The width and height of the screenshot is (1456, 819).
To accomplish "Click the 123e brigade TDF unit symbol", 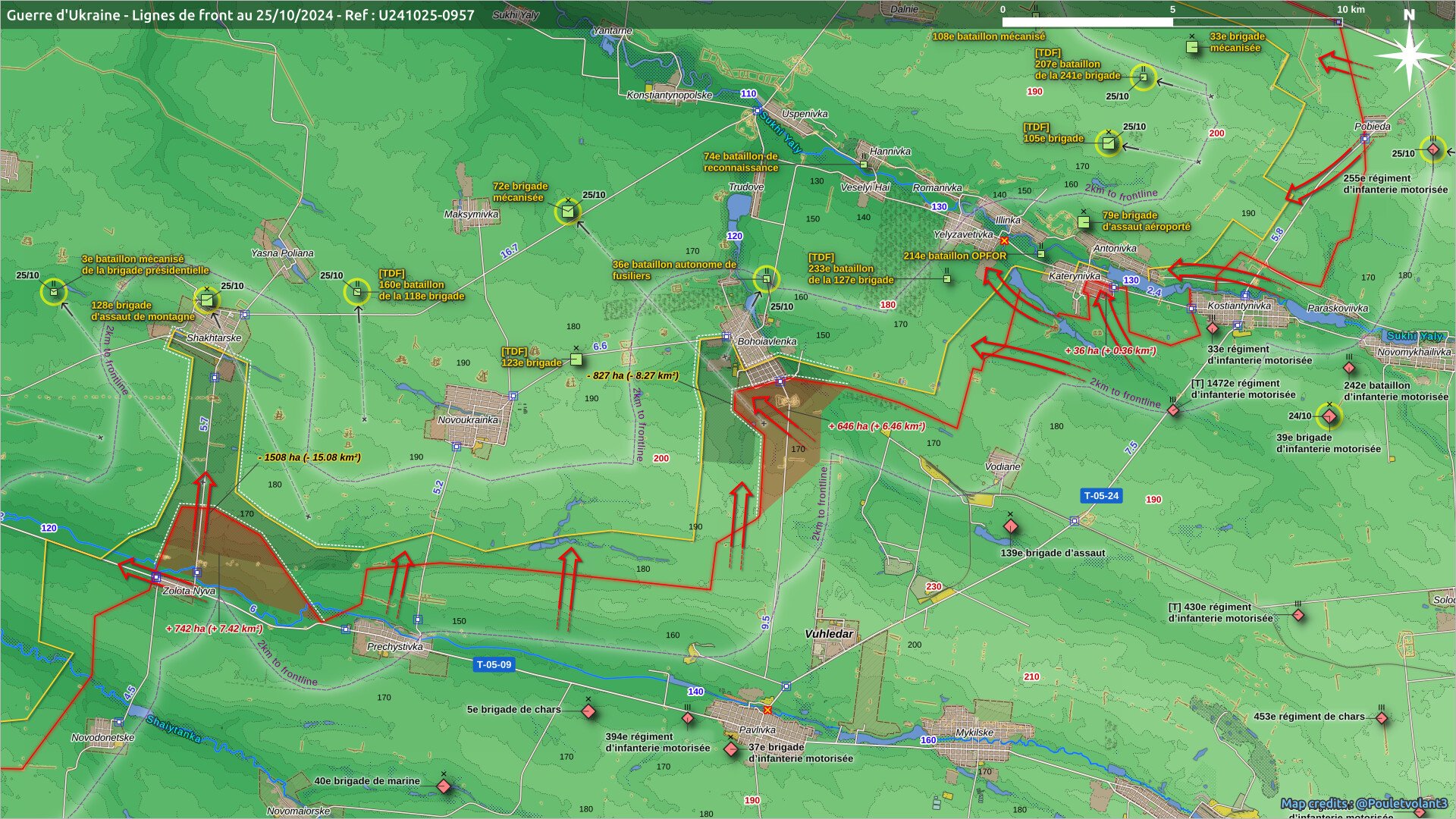I will click(x=576, y=359).
